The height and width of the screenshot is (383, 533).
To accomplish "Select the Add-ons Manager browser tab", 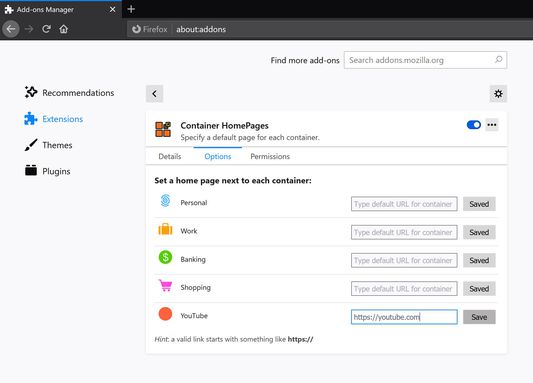I will click(x=61, y=10).
